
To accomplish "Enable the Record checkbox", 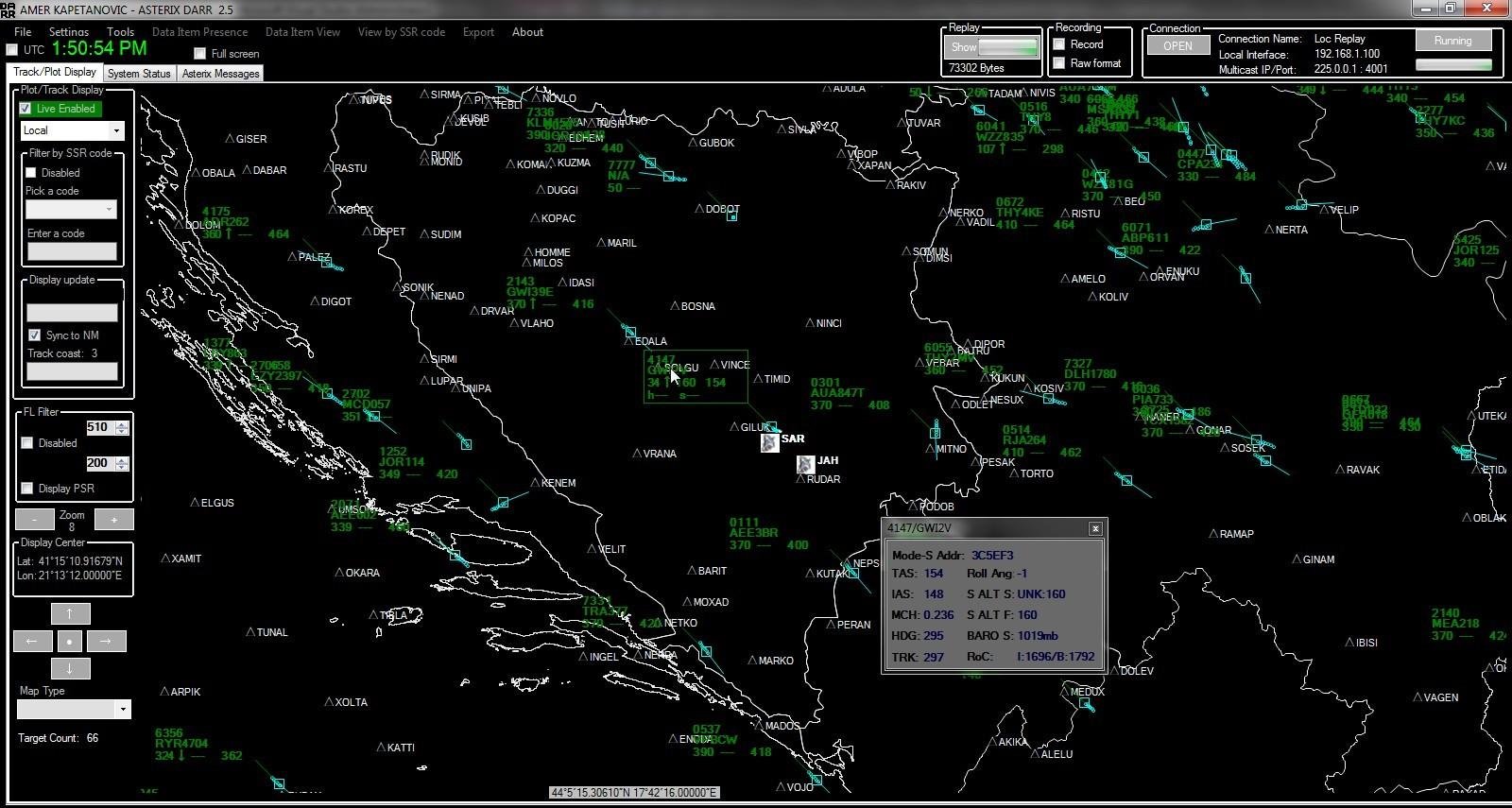I will [1059, 44].
